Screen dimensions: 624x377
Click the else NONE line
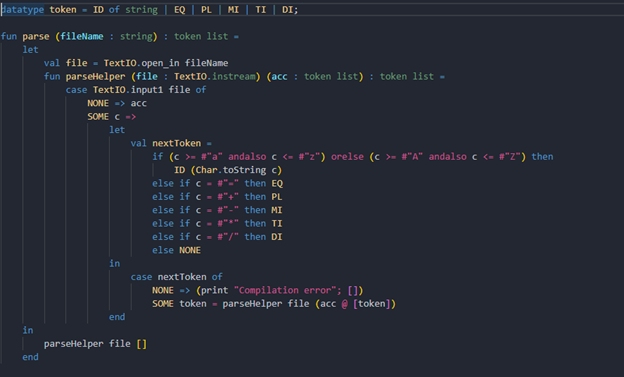click(176, 250)
